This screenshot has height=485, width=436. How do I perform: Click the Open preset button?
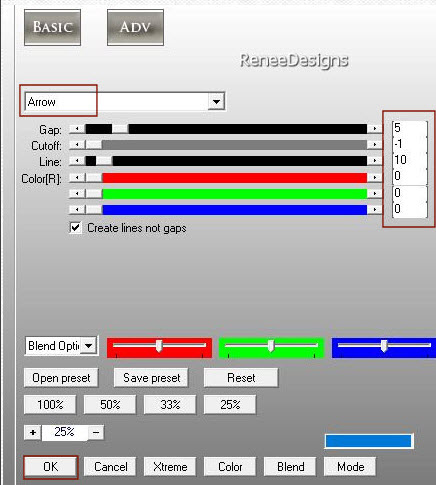[x=61, y=378]
